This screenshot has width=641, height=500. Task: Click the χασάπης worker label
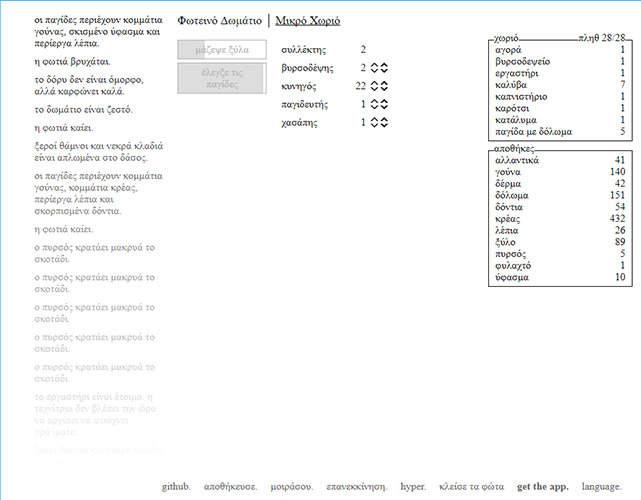(299, 123)
